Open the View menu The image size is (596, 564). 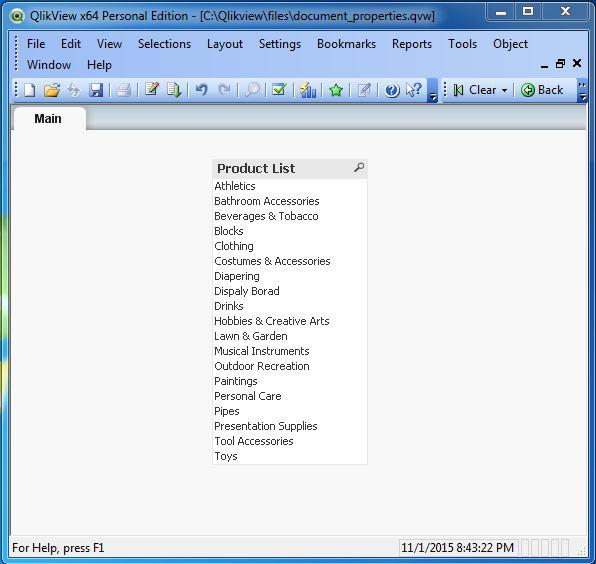click(x=109, y=44)
